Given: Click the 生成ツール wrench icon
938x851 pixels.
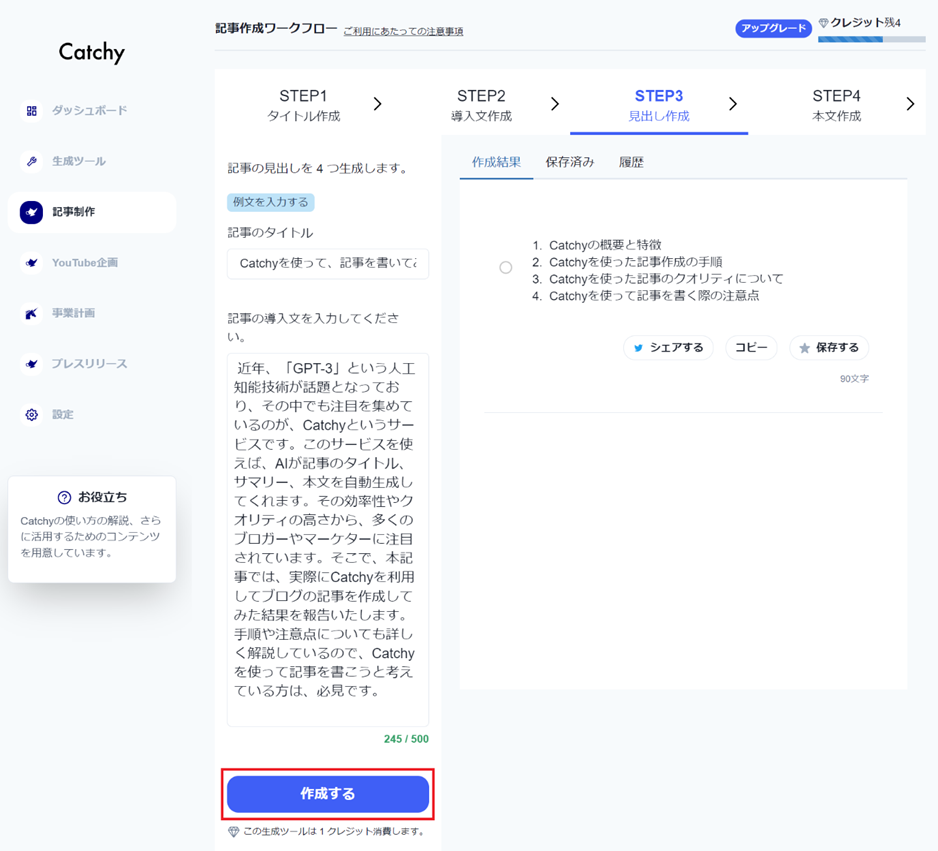Looking at the screenshot, I should [x=32, y=161].
